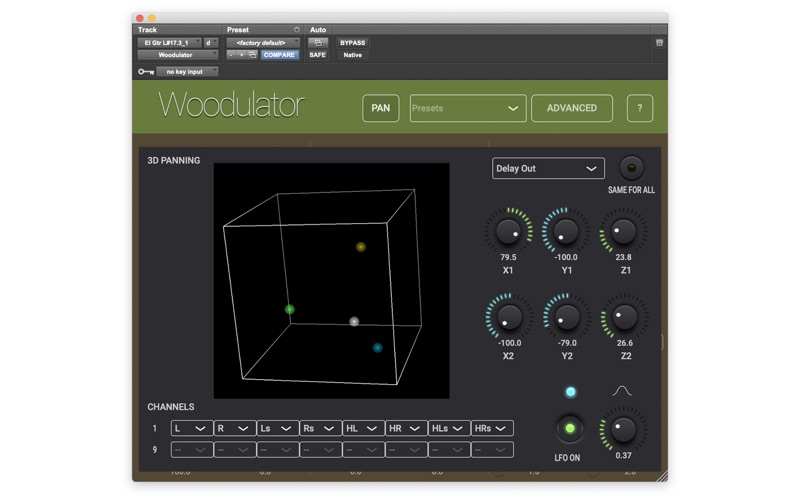Click the white sphere in 3D cube
Image resolution: width=800 pixels, height=500 pixels.
click(354, 321)
